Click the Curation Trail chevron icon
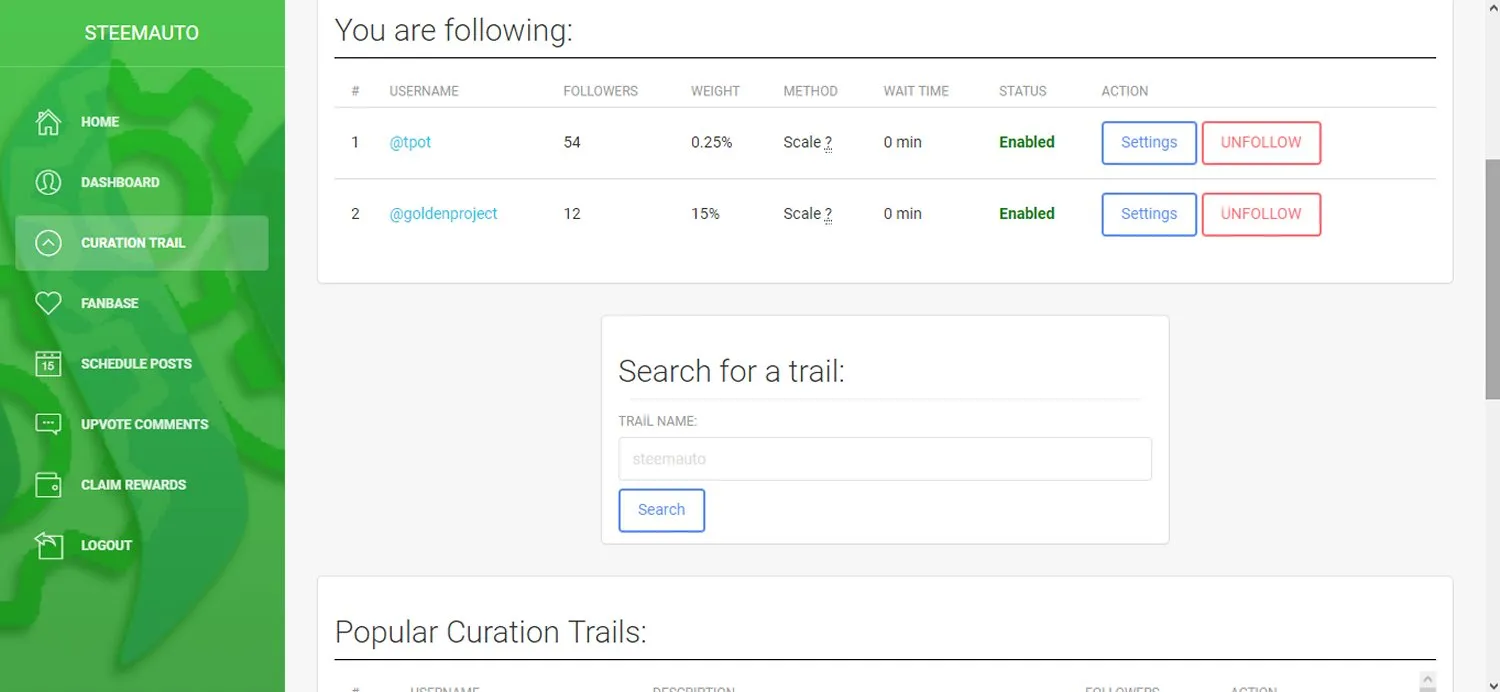This screenshot has height=692, width=1500. (x=48, y=243)
